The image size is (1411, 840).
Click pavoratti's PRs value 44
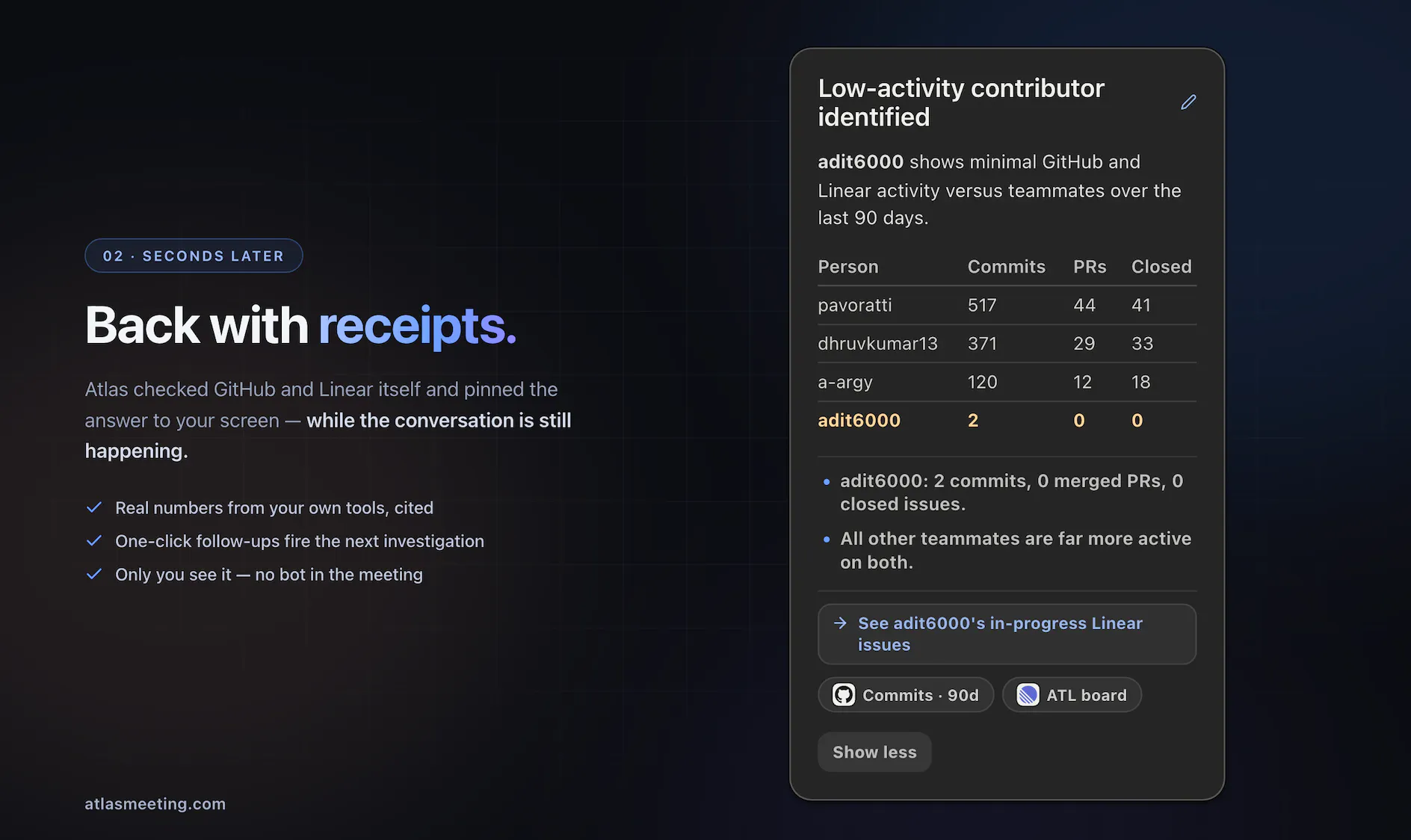coord(1084,305)
